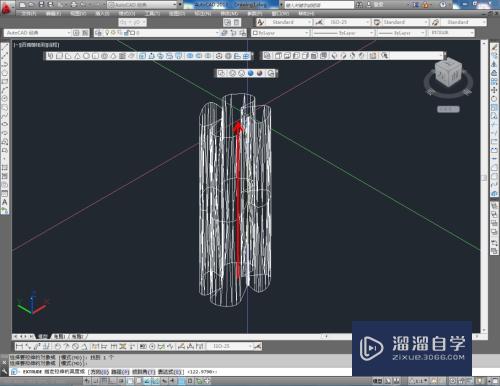Open the 工具(T) Tools menu
Viewport: 500px width, 386px height.
coord(152,14)
